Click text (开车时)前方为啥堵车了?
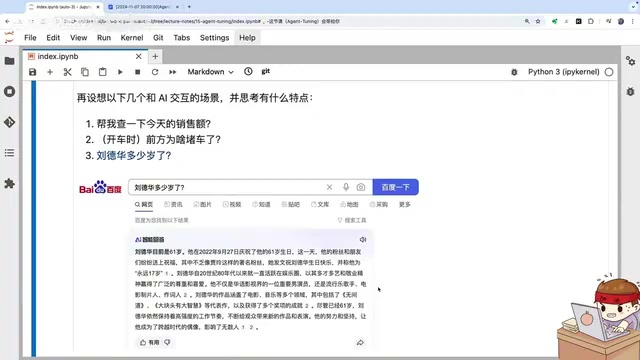640x360 pixels. point(159,140)
